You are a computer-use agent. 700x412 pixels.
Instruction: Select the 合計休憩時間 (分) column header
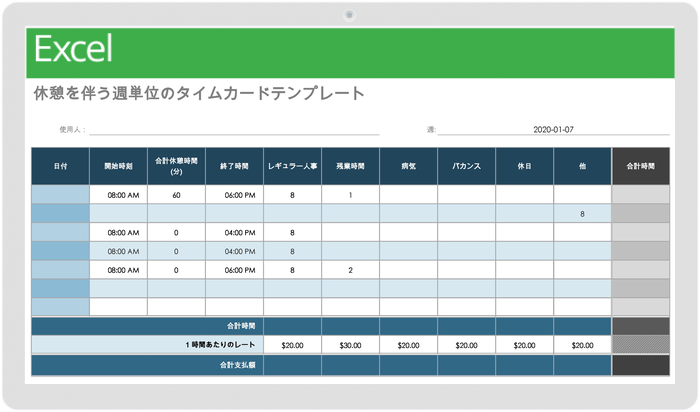point(176,166)
